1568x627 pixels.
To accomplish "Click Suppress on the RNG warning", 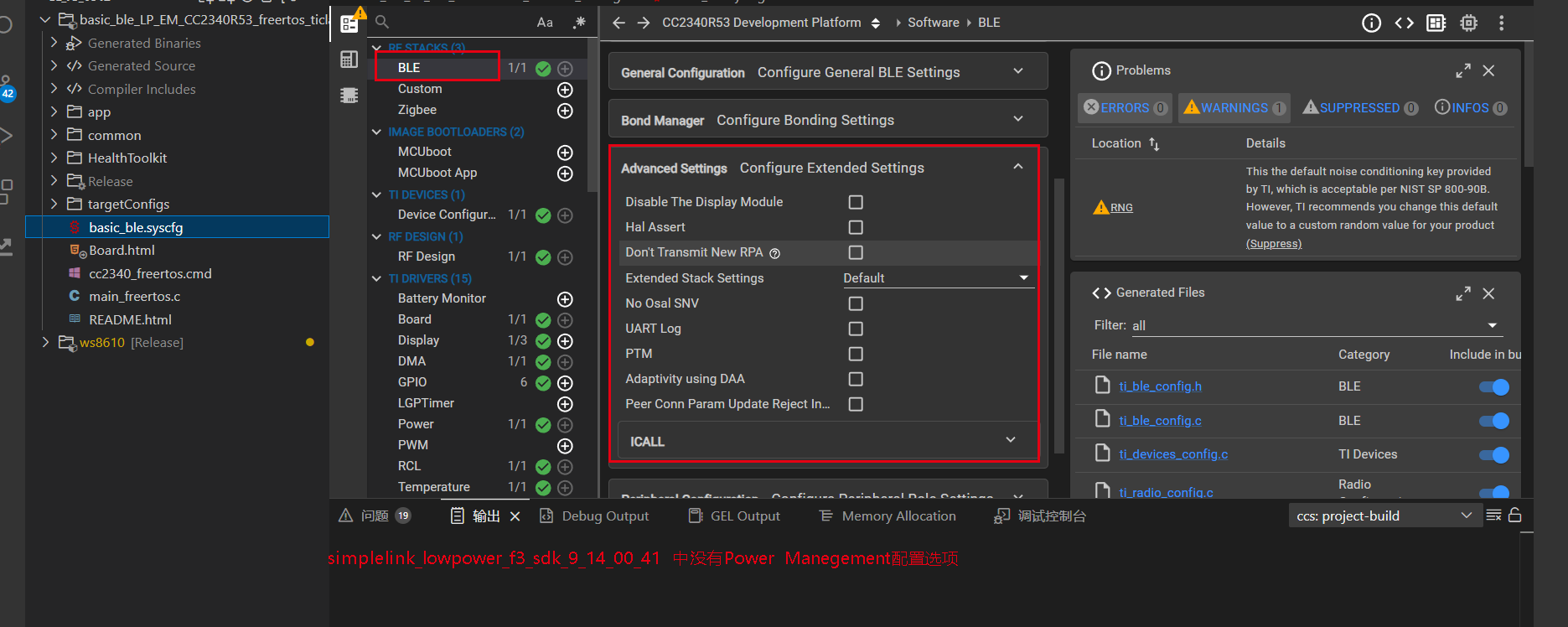I will click(1274, 244).
